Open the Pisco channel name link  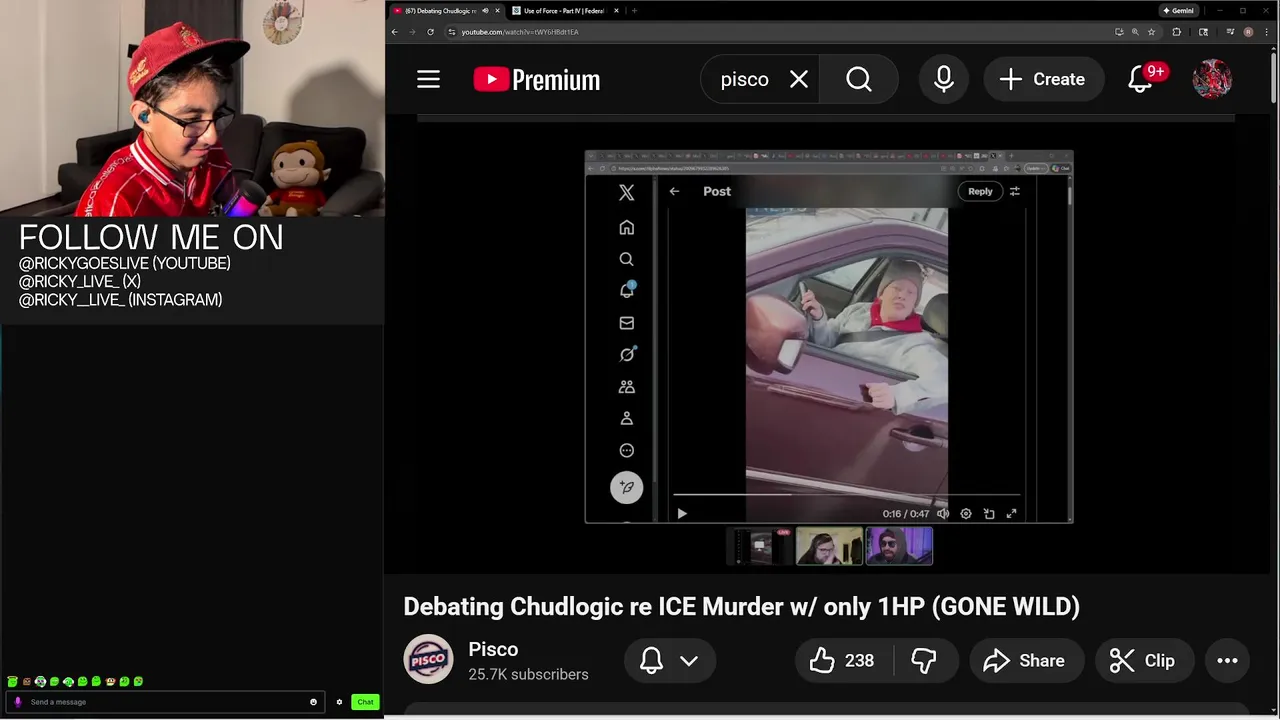[493, 649]
